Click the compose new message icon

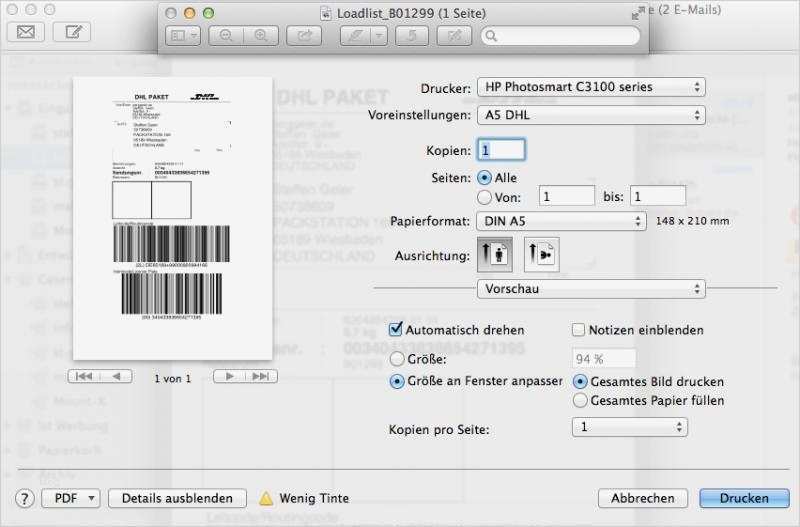point(72,32)
